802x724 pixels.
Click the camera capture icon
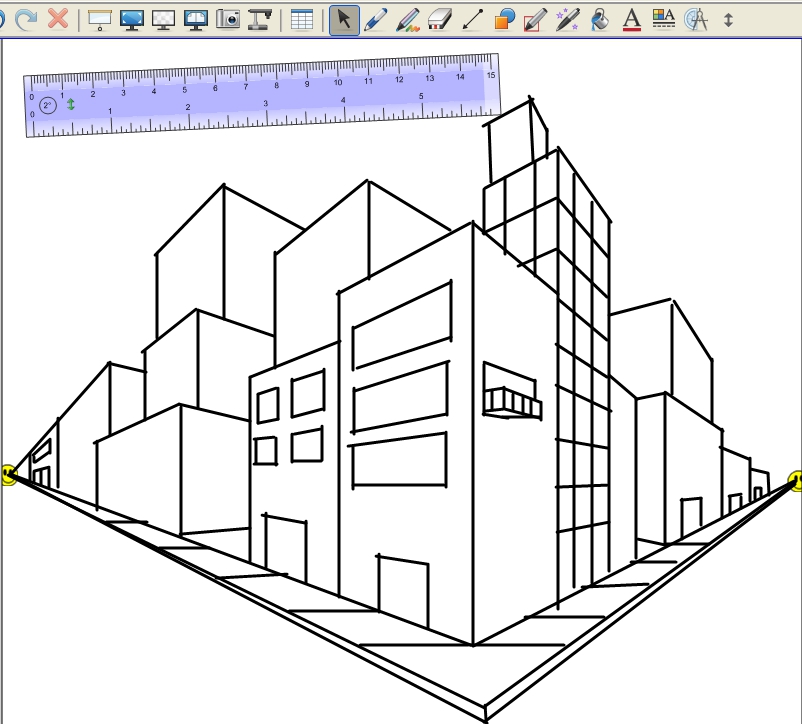pos(230,18)
